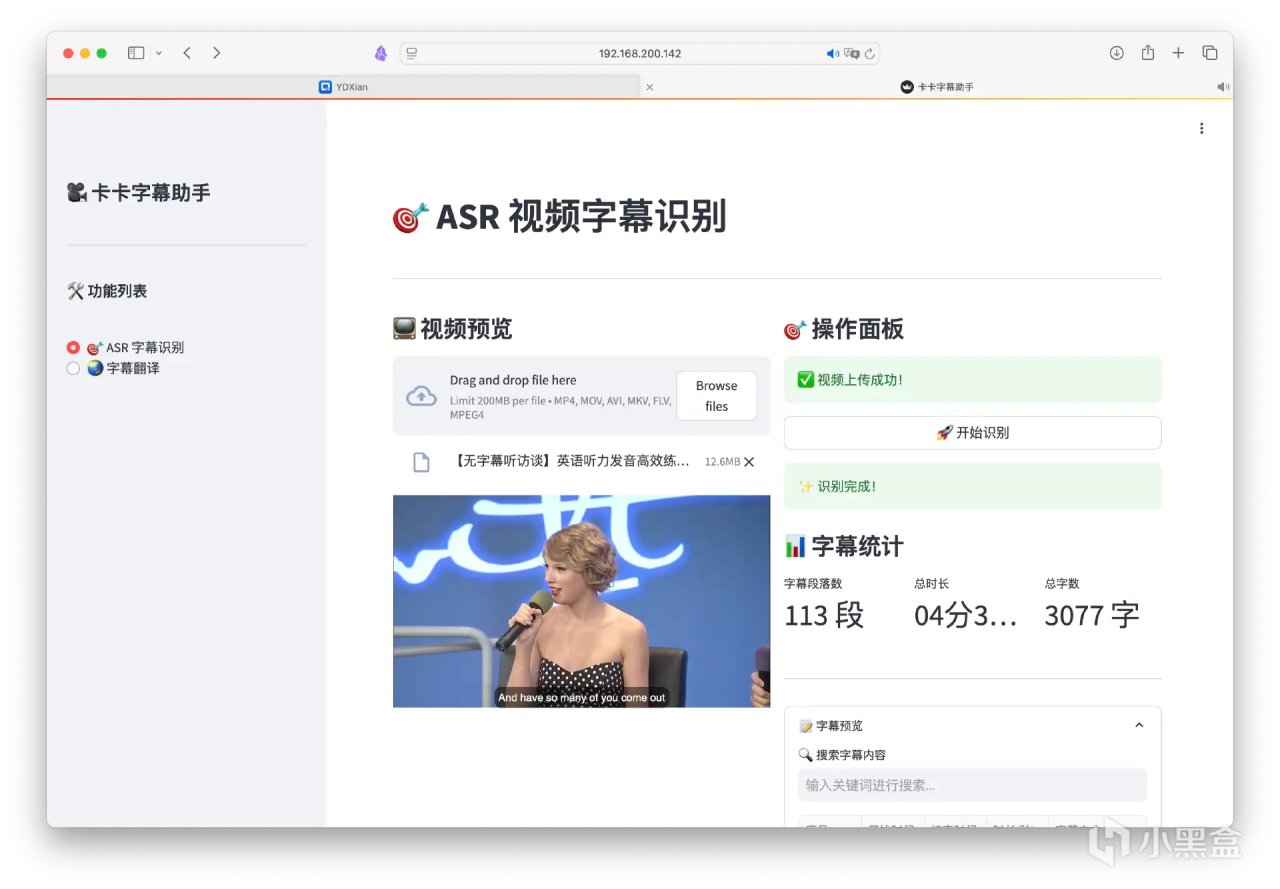Click the 3077 字 total character count

pyautogui.click(x=1092, y=615)
